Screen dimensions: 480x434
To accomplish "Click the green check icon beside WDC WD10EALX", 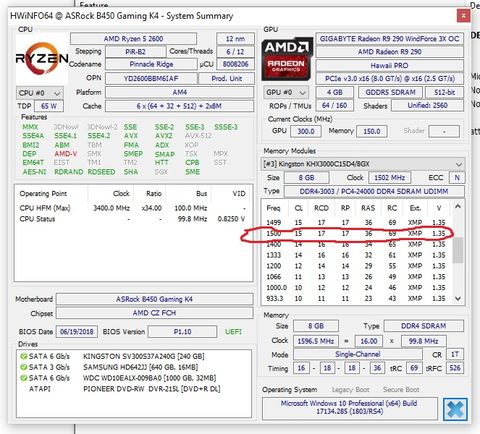I will (x=23, y=378).
